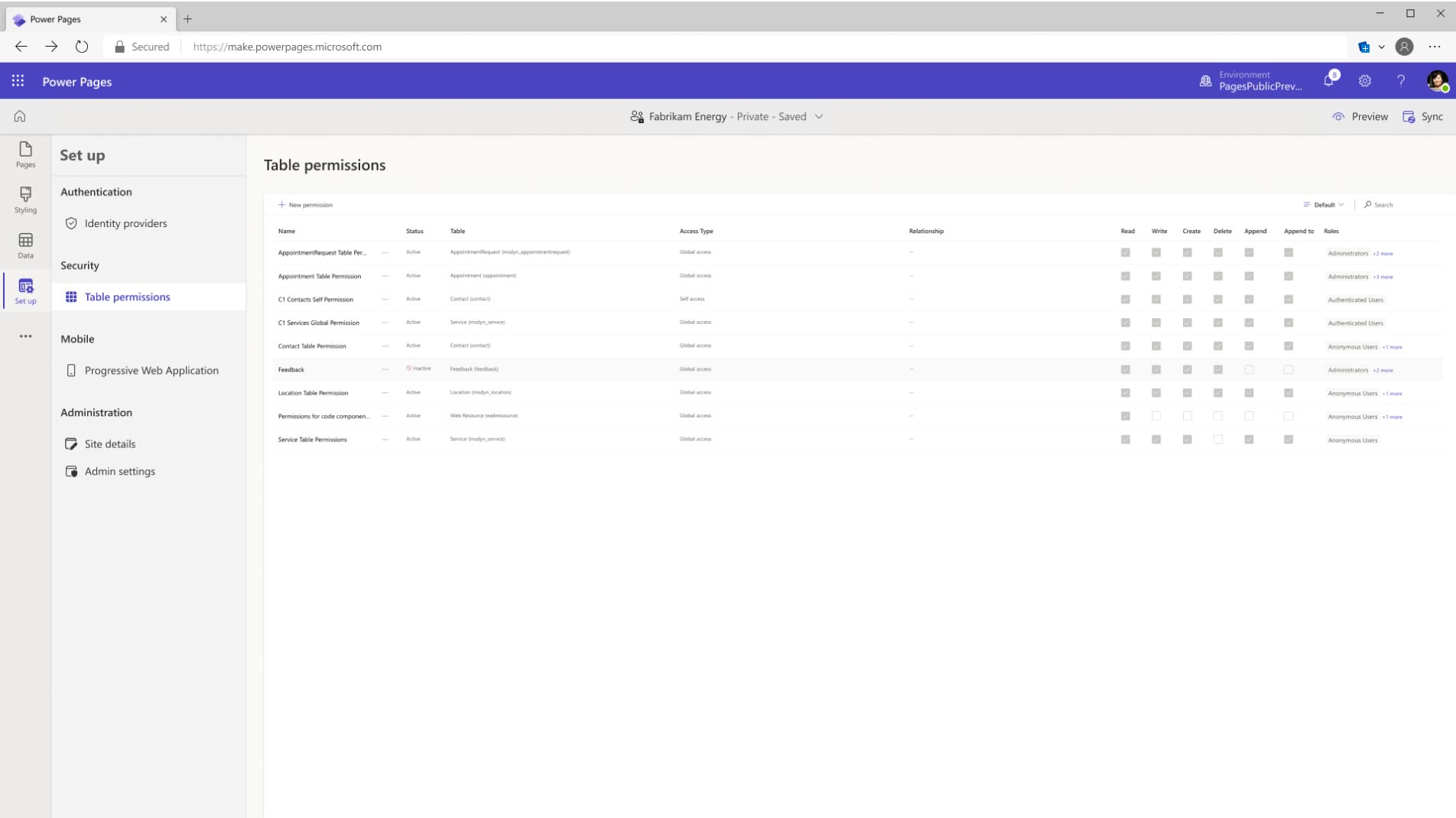Viewport: 1456px width, 818px height.
Task: Open the Pages panel
Action: click(25, 156)
